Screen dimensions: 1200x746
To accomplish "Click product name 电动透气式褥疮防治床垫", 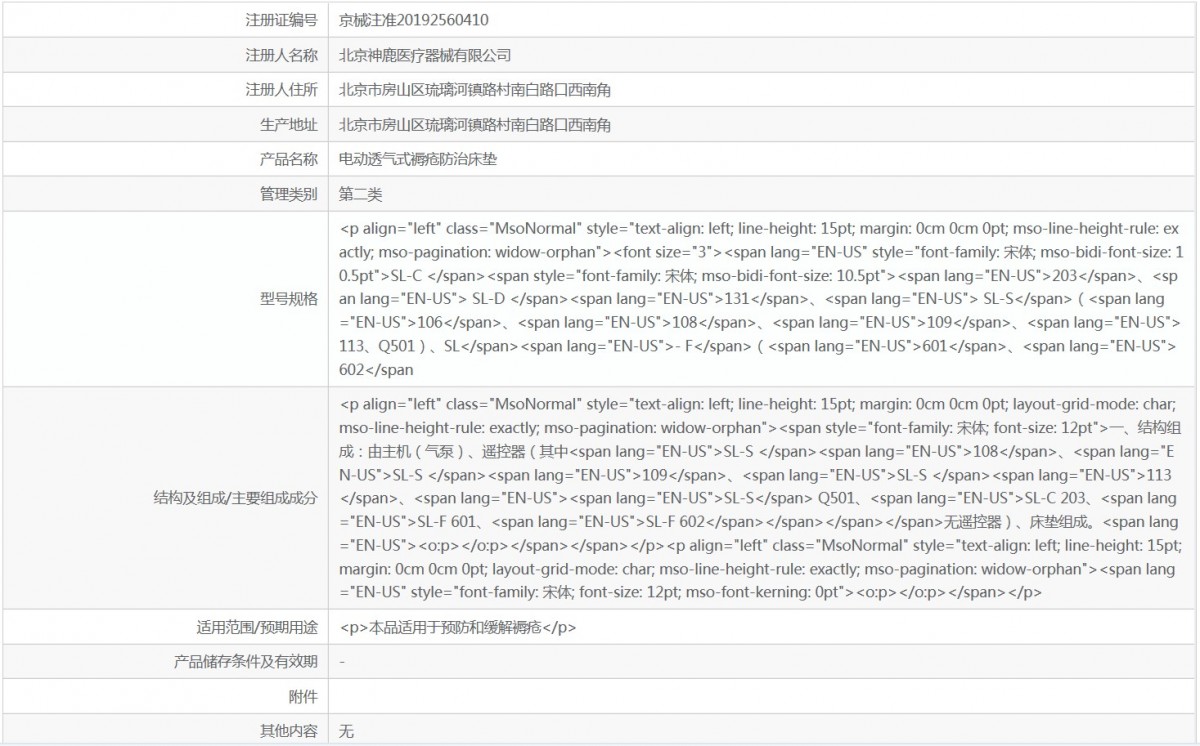I will [418, 159].
